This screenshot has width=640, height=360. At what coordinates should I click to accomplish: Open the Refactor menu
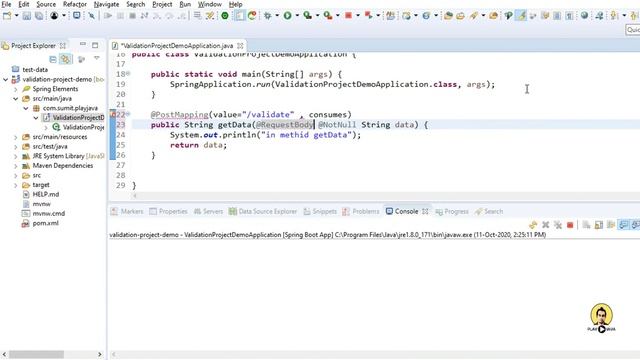coord(75,4)
